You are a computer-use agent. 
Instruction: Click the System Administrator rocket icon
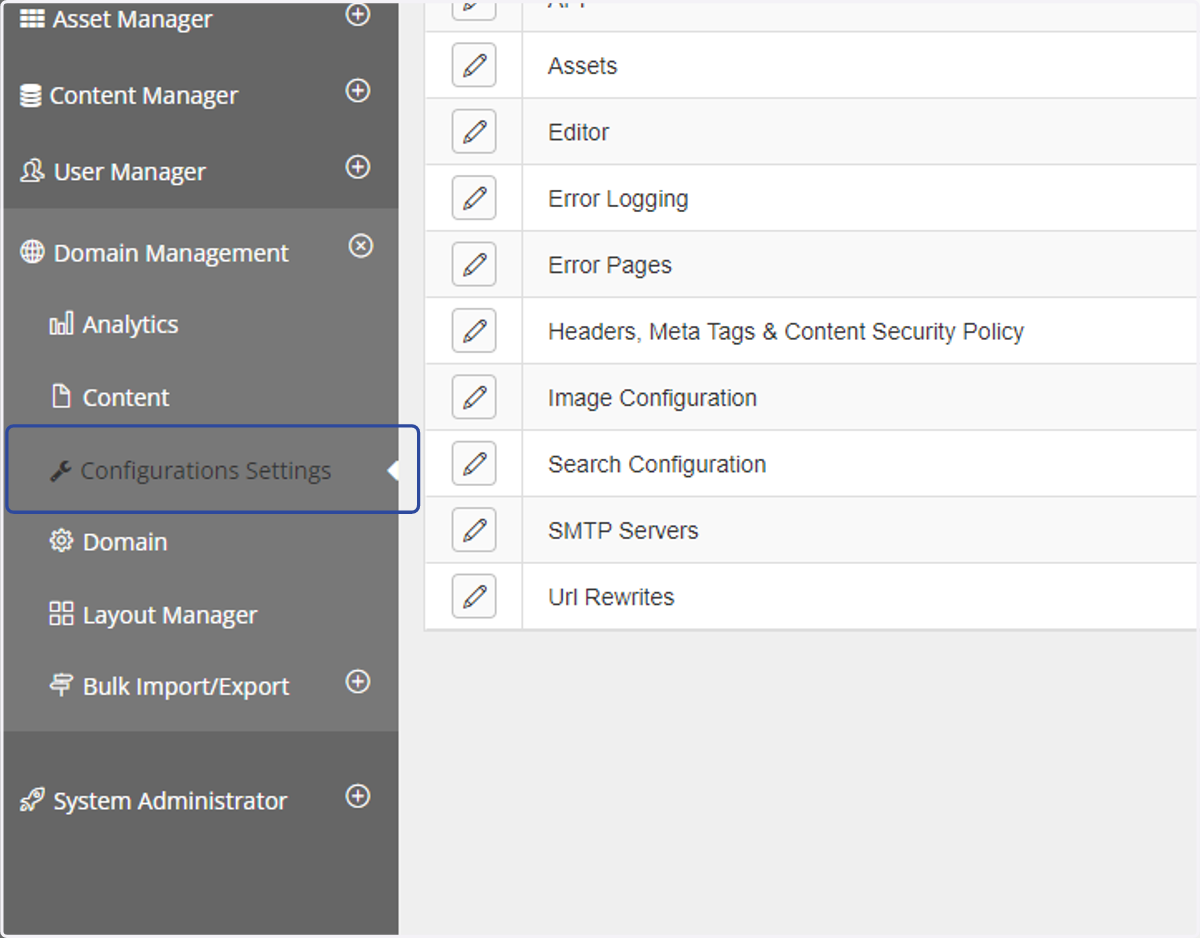point(32,800)
